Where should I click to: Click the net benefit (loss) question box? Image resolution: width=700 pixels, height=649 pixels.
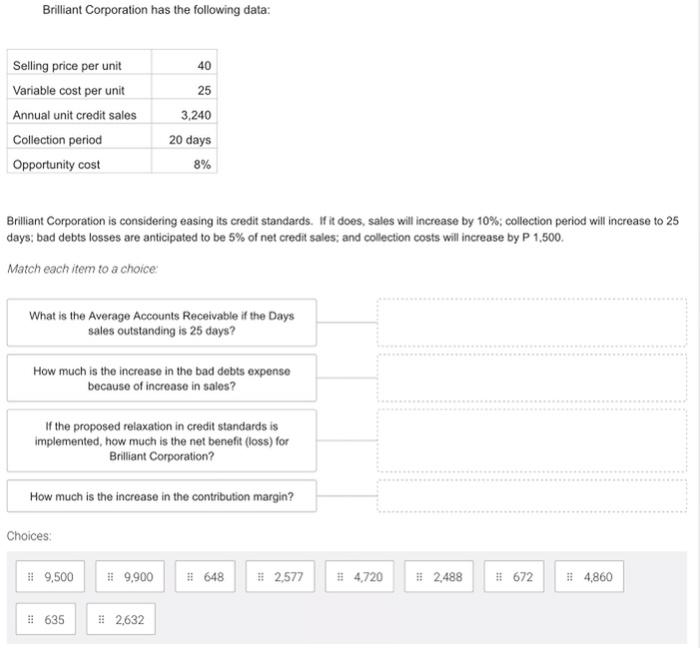[x=162, y=440]
